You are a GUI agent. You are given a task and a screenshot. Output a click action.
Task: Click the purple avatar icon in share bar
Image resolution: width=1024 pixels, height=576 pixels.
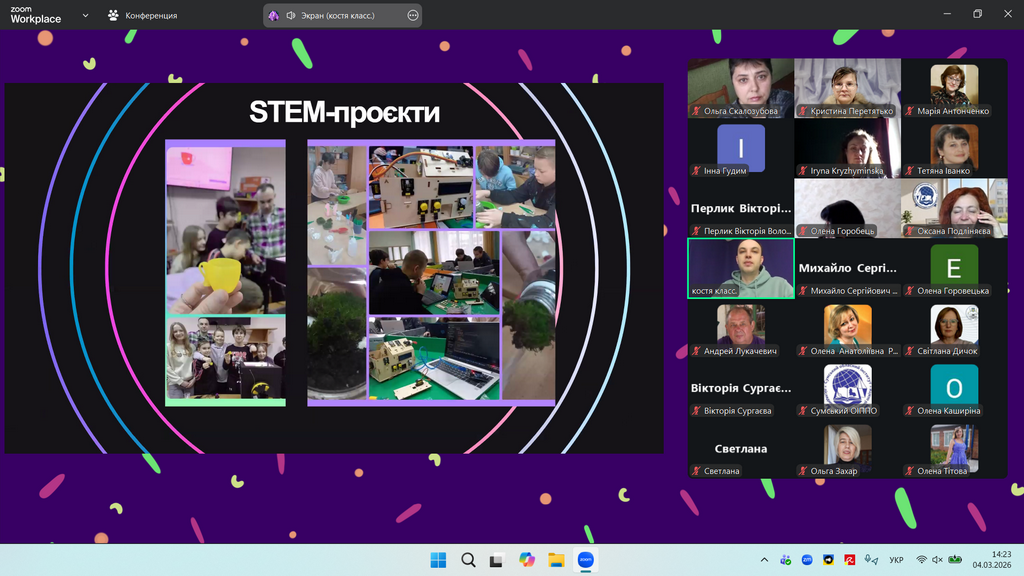[274, 16]
